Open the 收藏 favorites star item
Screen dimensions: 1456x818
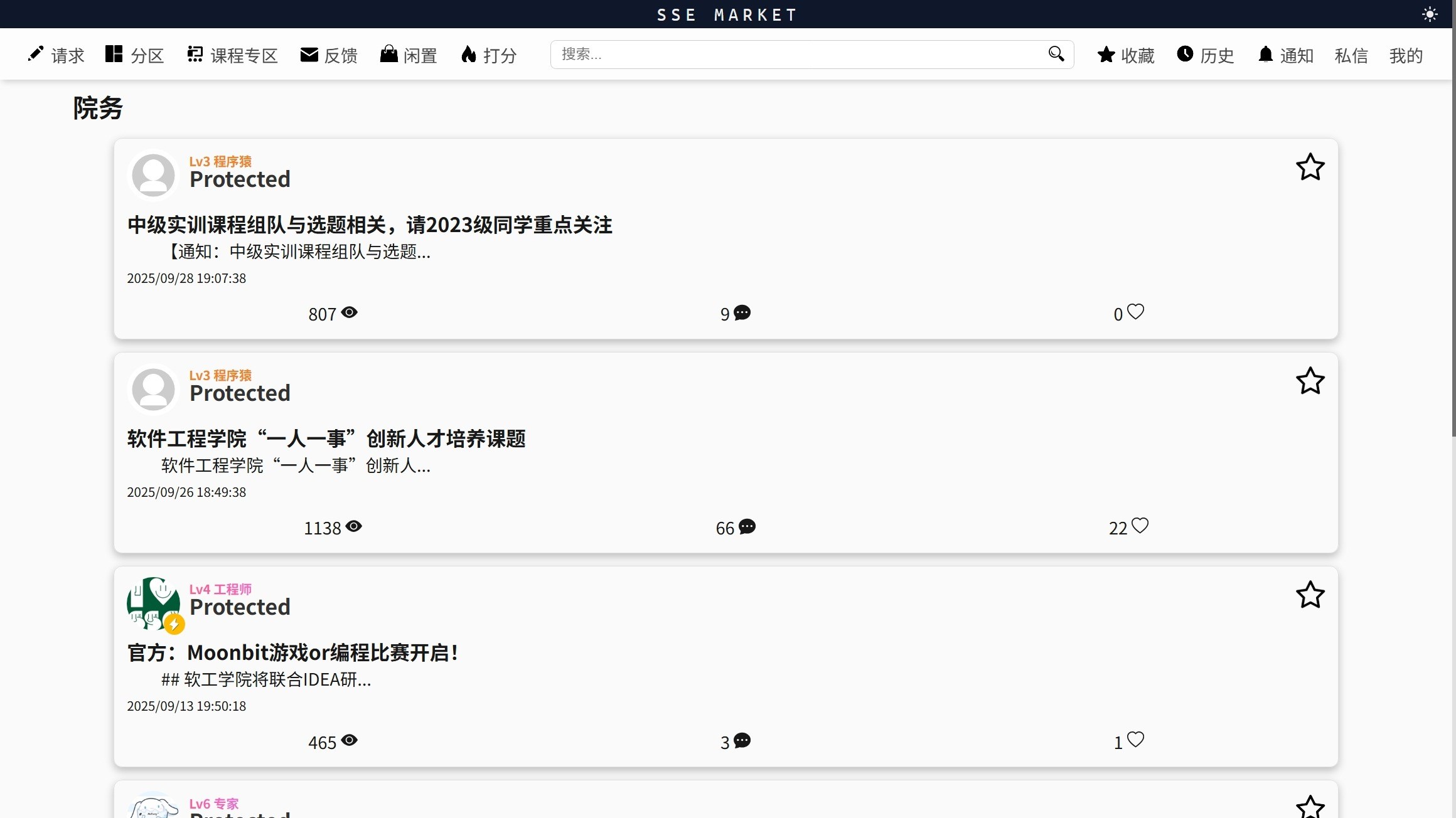click(1126, 55)
